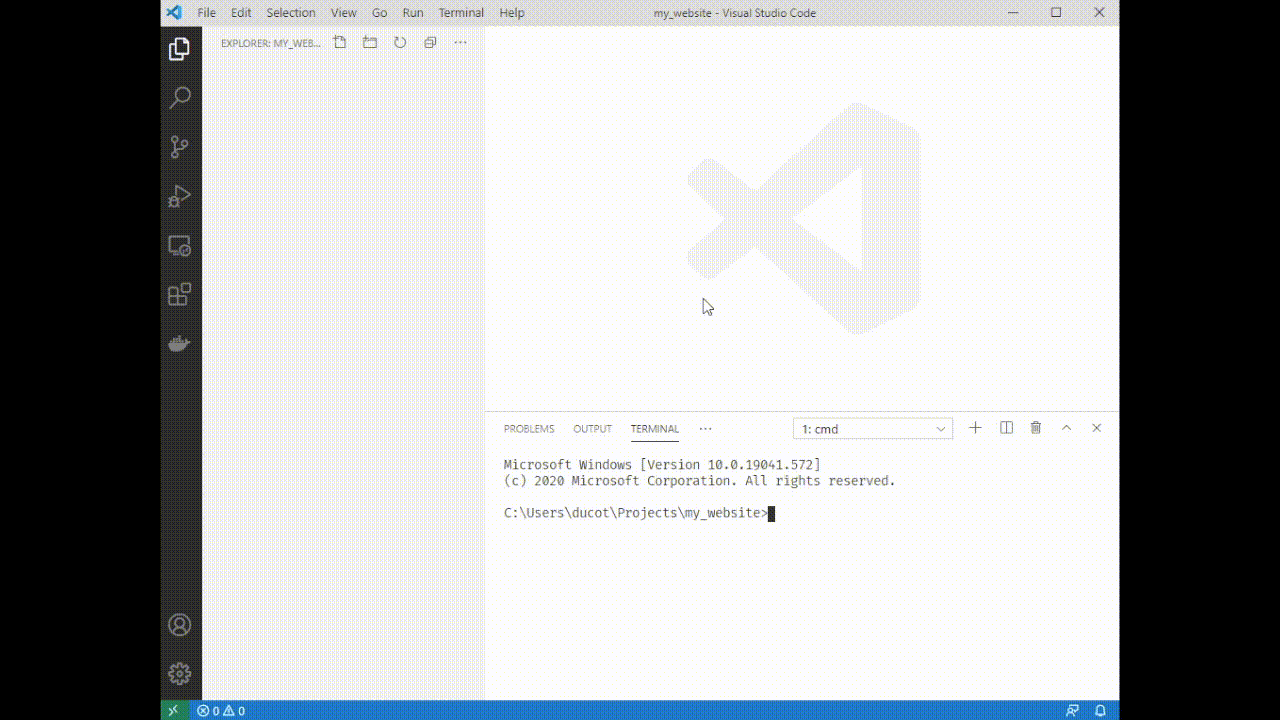Viewport: 1280px width, 720px height.
Task: Toggle the panel to maximize it
Action: (1066, 427)
